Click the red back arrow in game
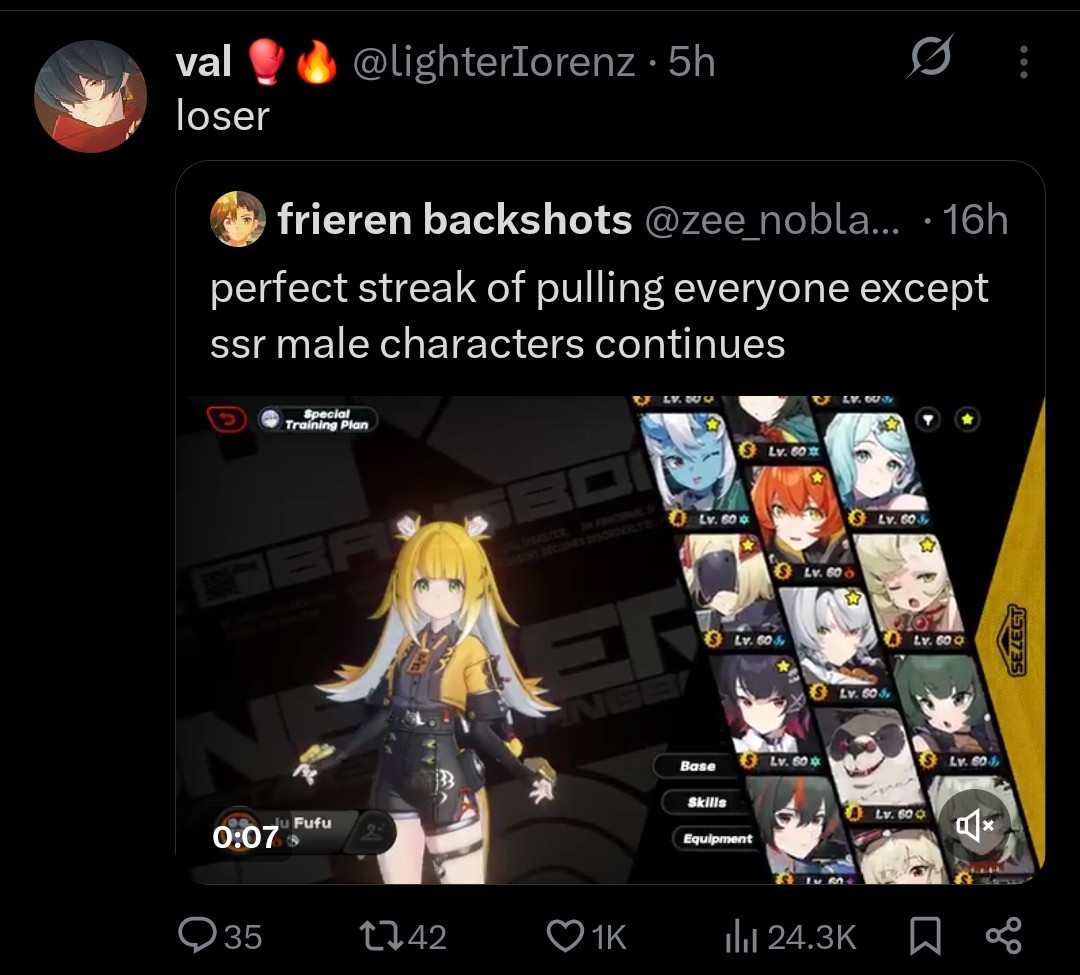1080x975 pixels. 227,419
